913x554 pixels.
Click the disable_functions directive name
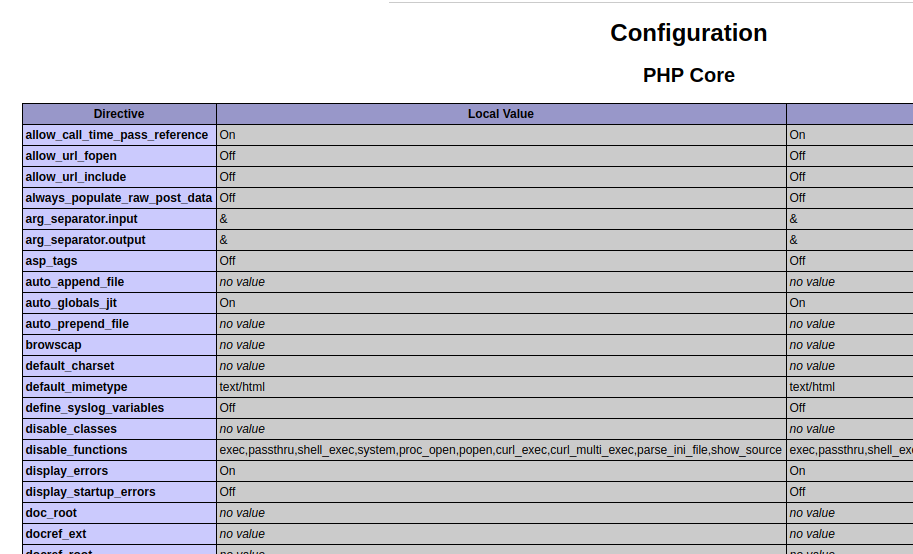click(76, 450)
